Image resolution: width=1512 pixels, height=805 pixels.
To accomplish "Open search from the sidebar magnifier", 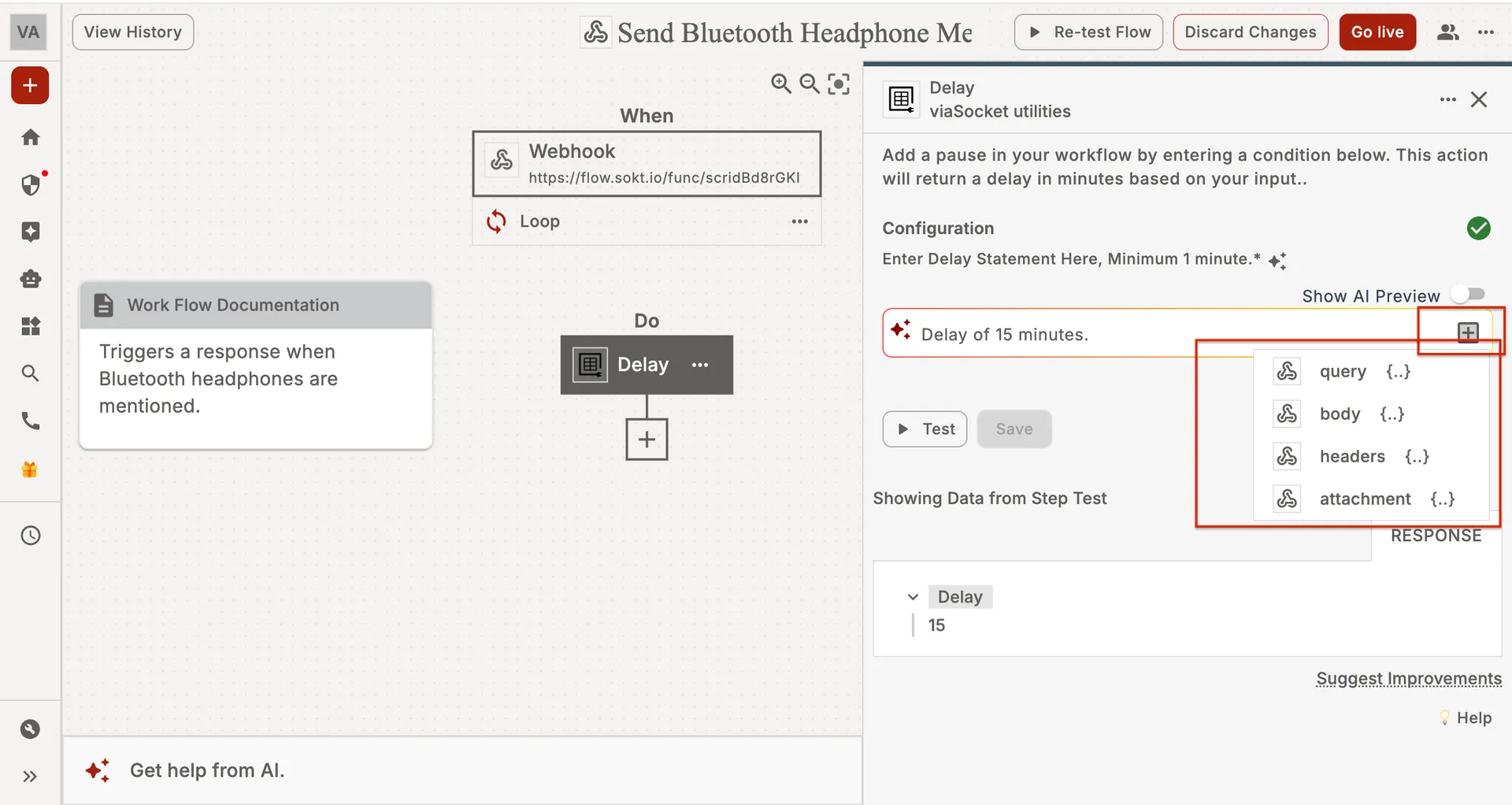I will (30, 373).
